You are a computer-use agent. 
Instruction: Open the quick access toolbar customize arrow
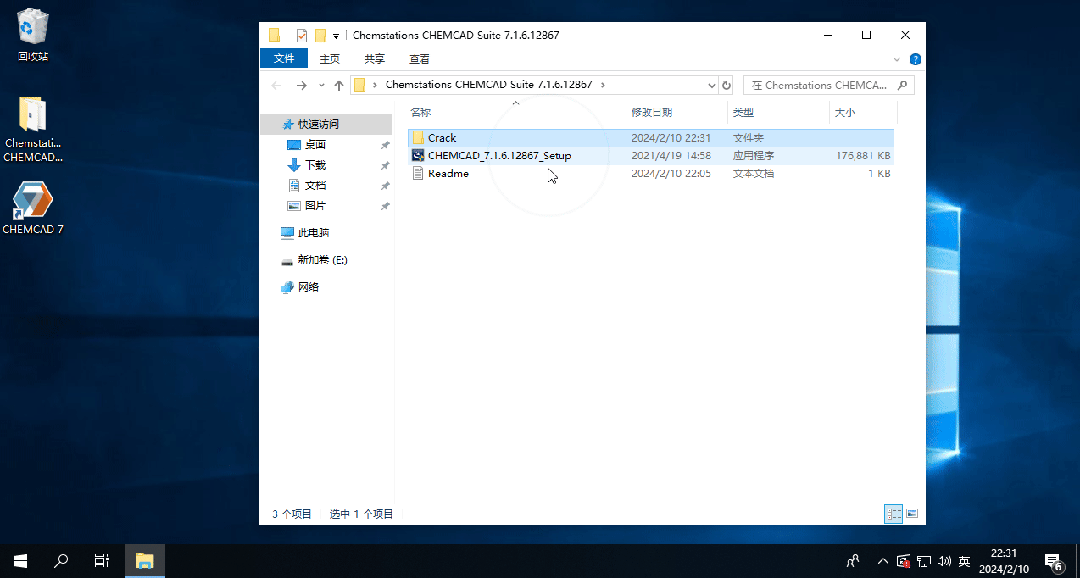(336, 36)
